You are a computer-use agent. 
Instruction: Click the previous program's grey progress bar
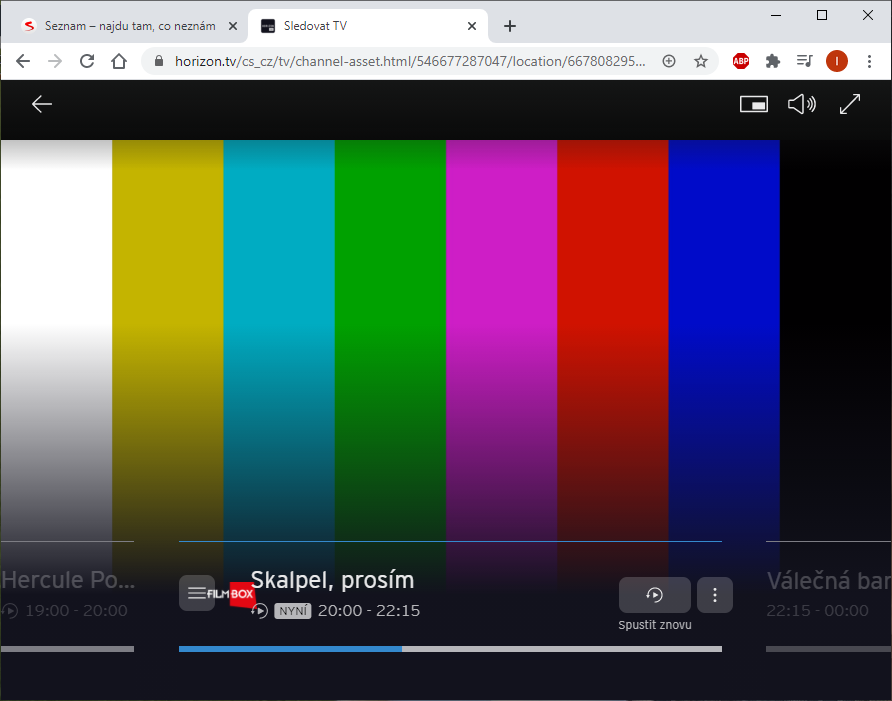67,649
